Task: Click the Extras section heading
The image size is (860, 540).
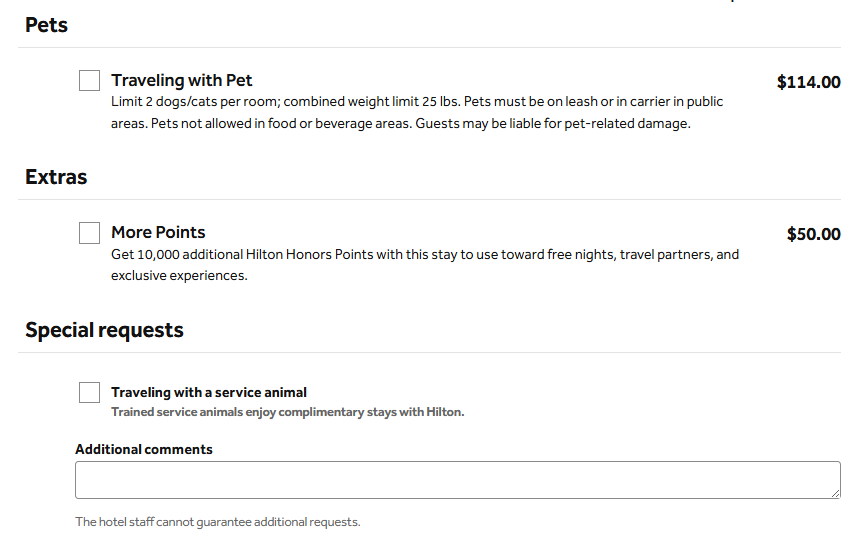Action: [56, 177]
